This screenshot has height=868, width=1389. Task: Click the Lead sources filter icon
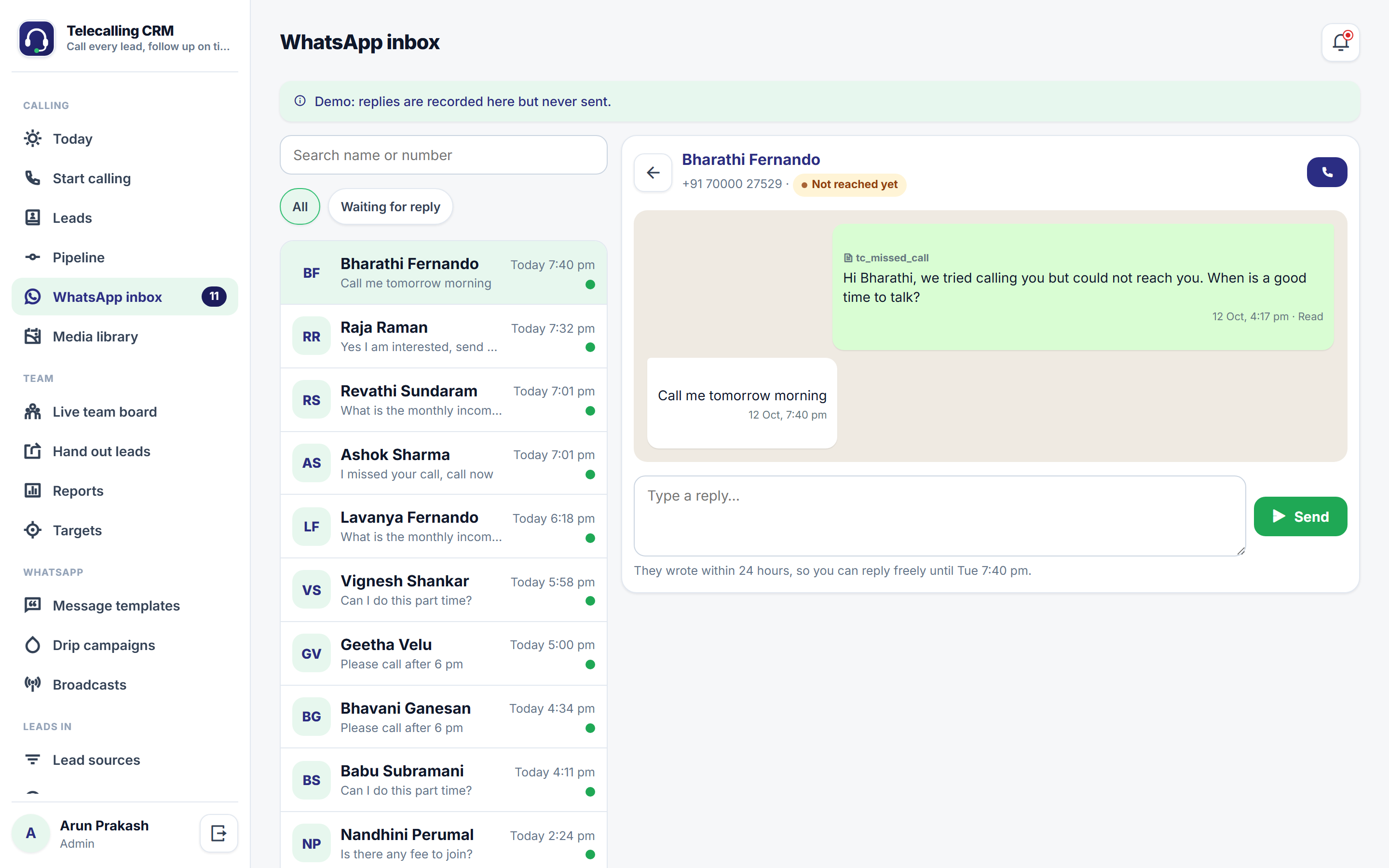(x=33, y=759)
